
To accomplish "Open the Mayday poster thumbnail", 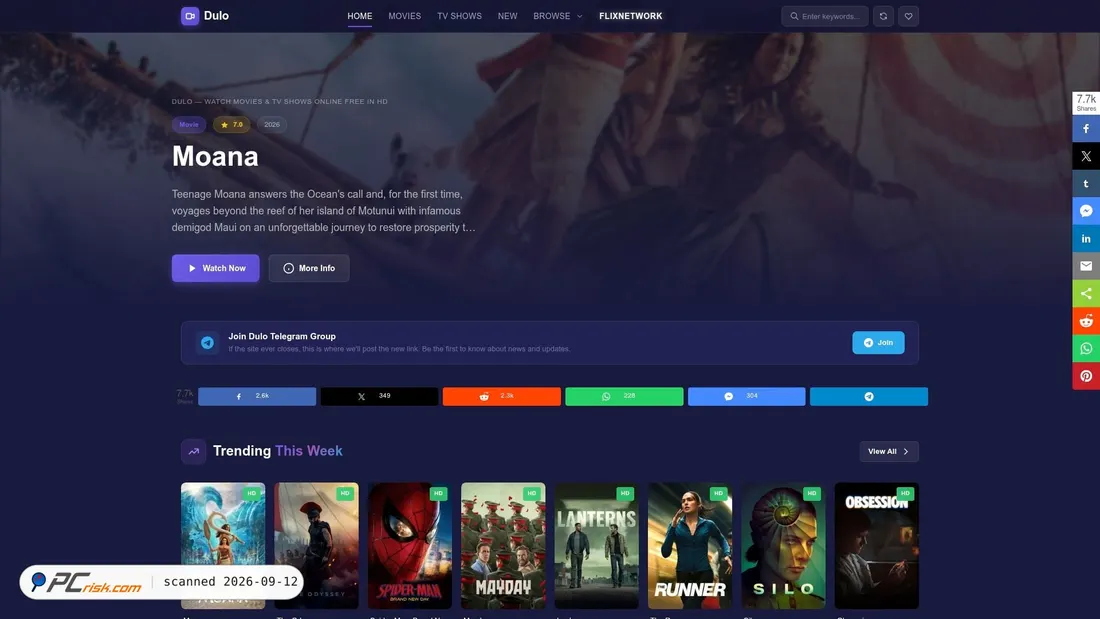I will point(503,545).
